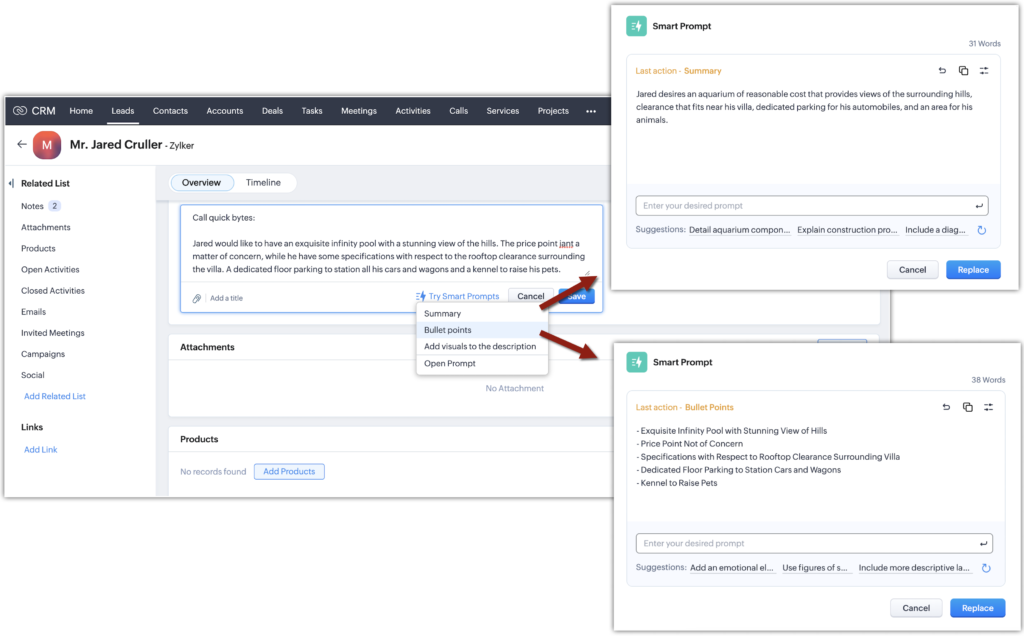This screenshot has width=1024, height=636.
Task: Click the CRM logo in the navigation bar
Action: pos(32,111)
